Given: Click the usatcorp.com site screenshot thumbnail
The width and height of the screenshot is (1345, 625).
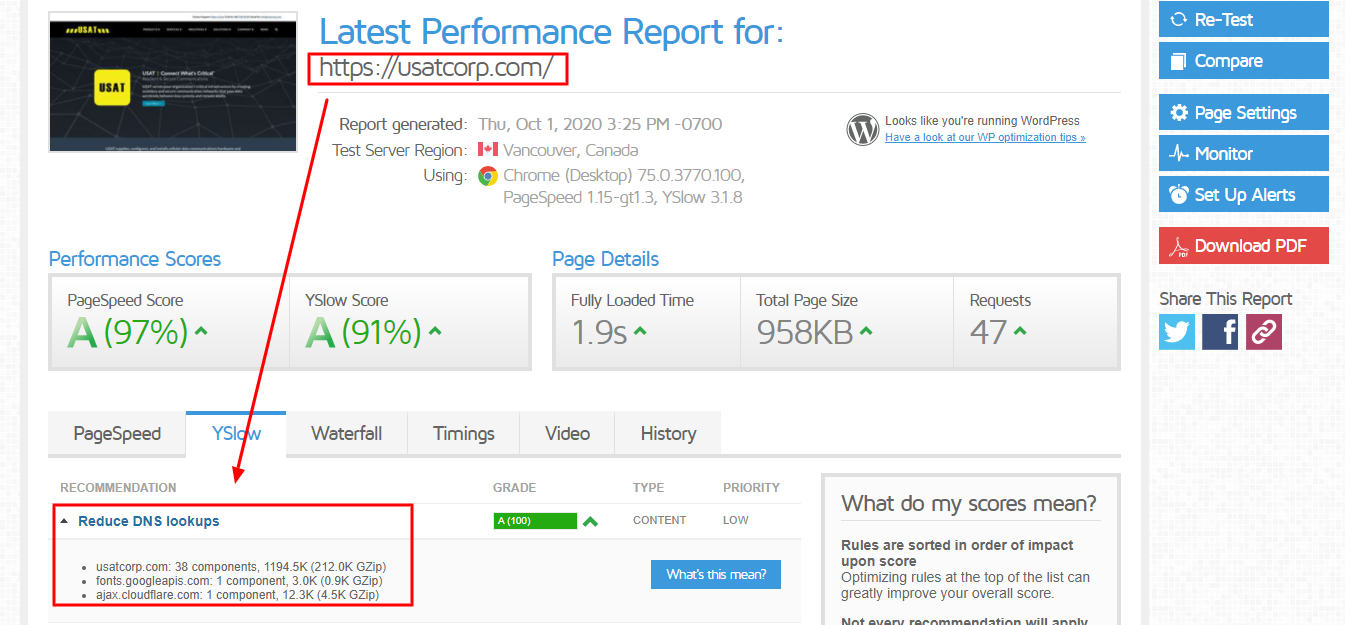Looking at the screenshot, I should pyautogui.click(x=174, y=81).
